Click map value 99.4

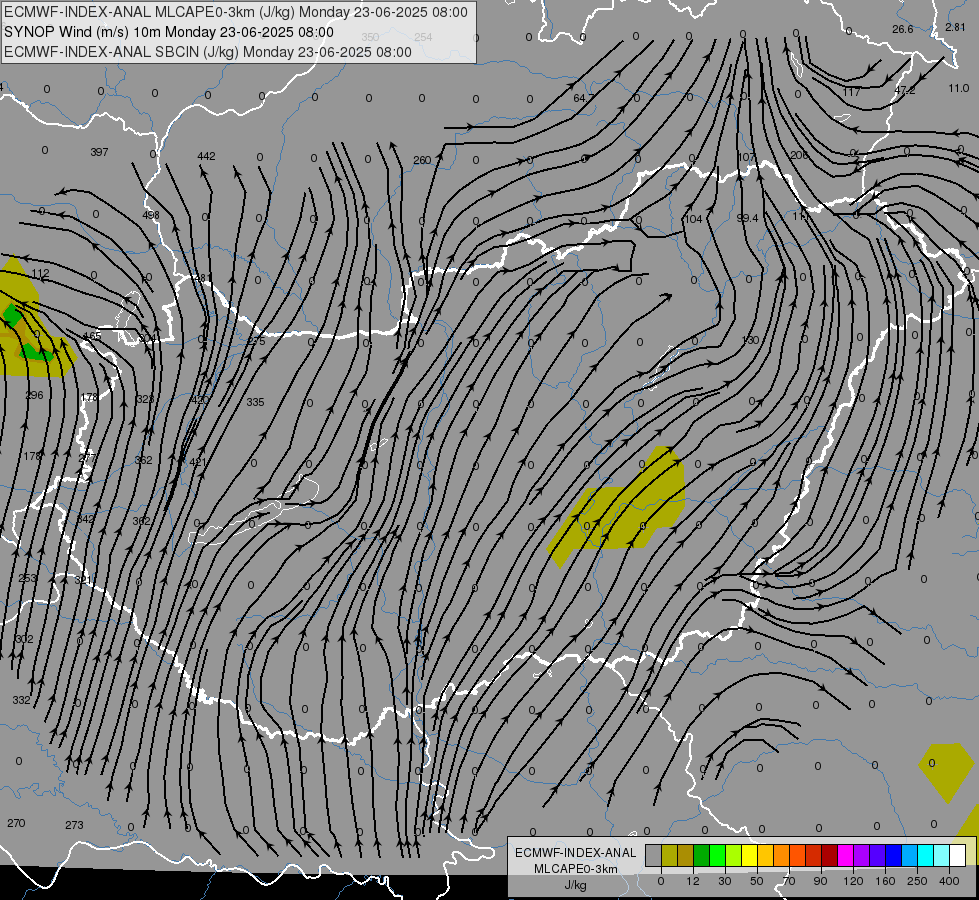coord(747,217)
